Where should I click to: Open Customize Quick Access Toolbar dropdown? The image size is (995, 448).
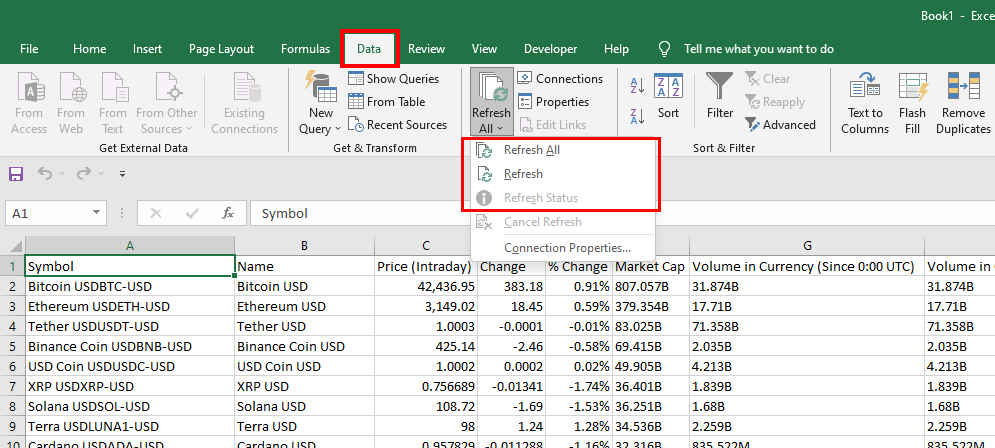[x=122, y=173]
